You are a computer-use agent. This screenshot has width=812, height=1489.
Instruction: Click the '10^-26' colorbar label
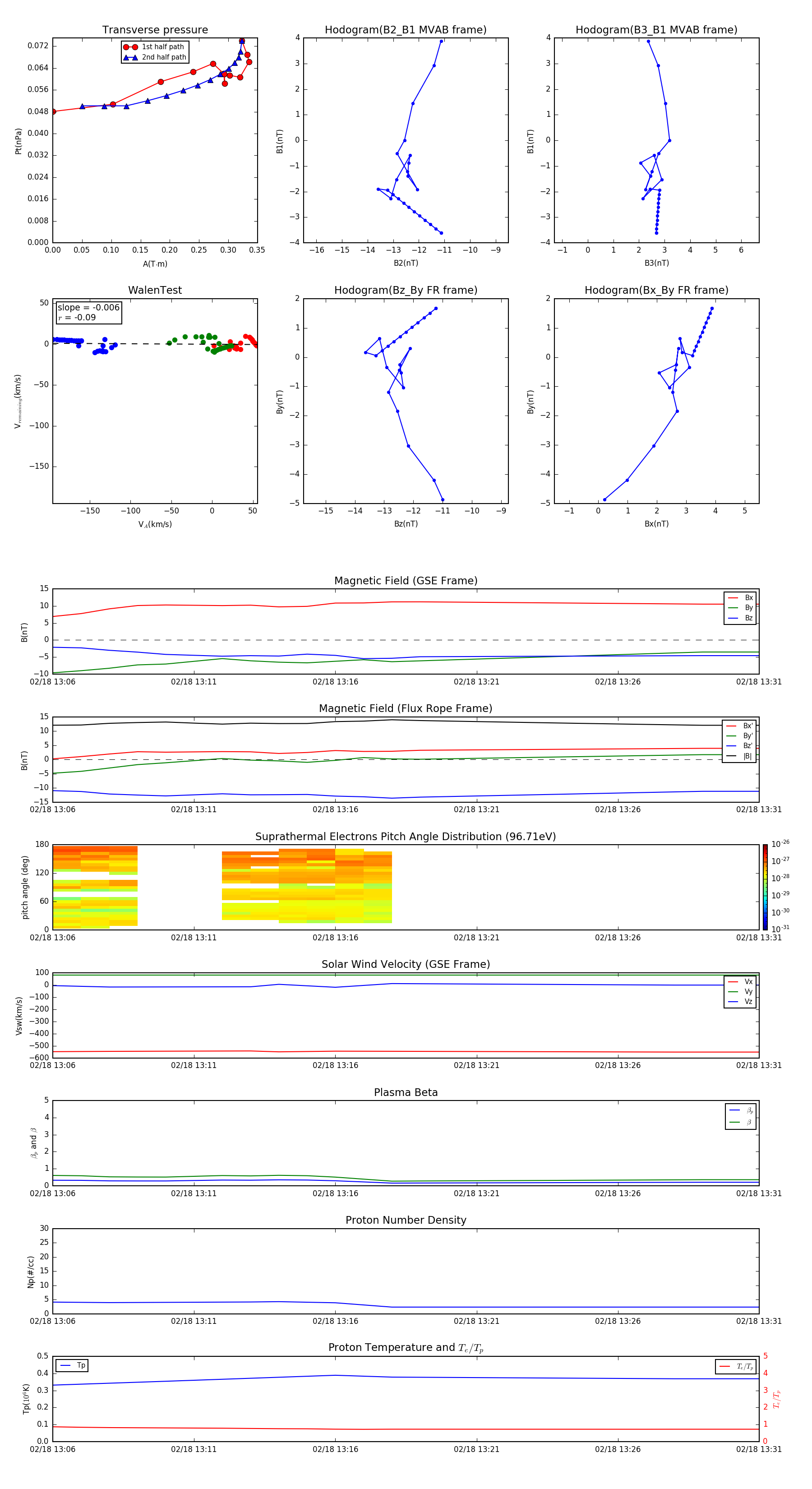pos(780,844)
